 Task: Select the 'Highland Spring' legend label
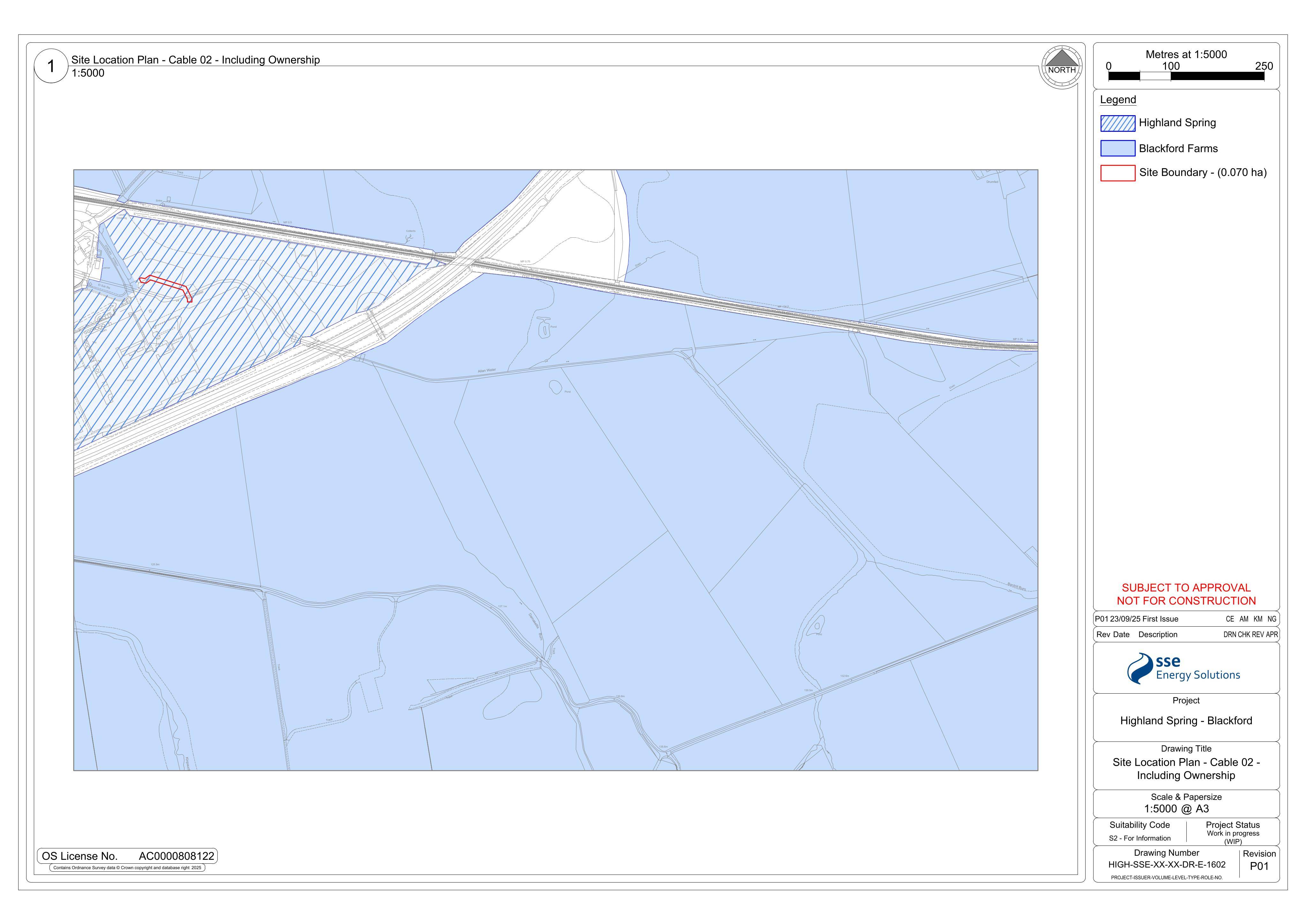[1177, 123]
